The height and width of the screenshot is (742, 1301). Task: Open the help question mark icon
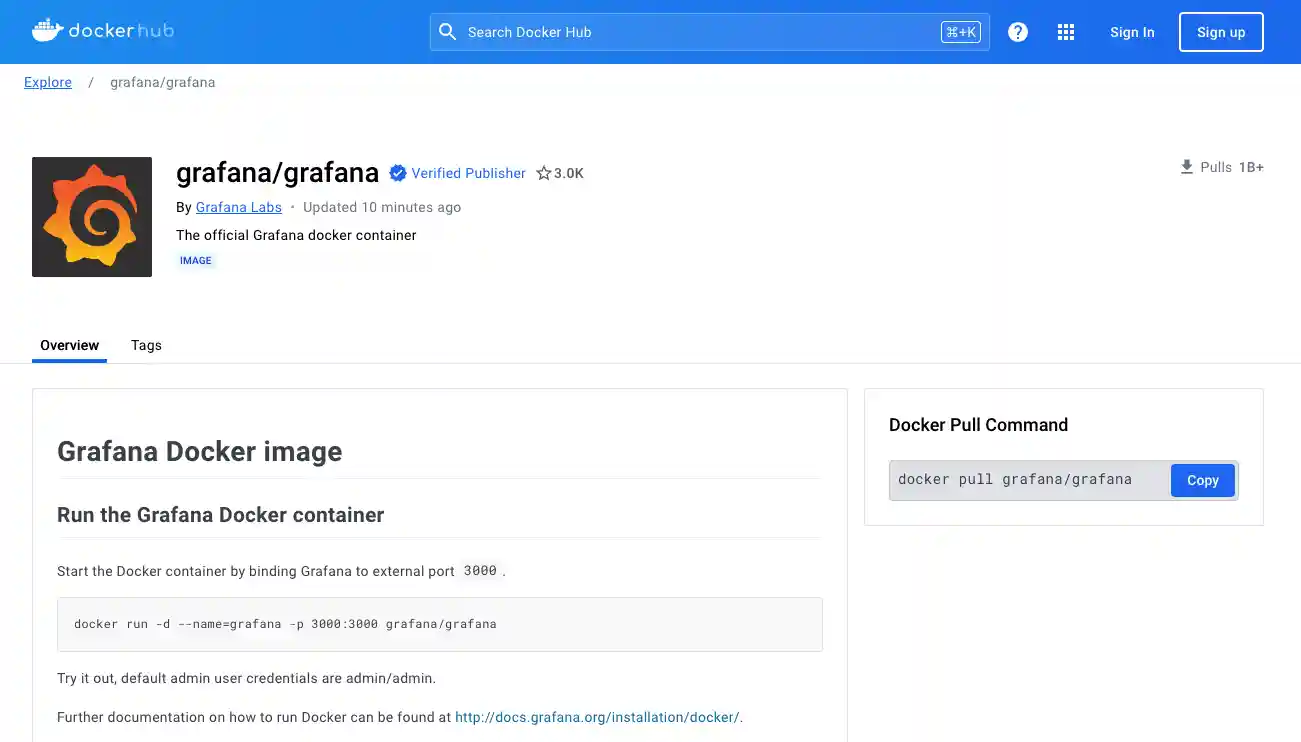coord(1017,31)
